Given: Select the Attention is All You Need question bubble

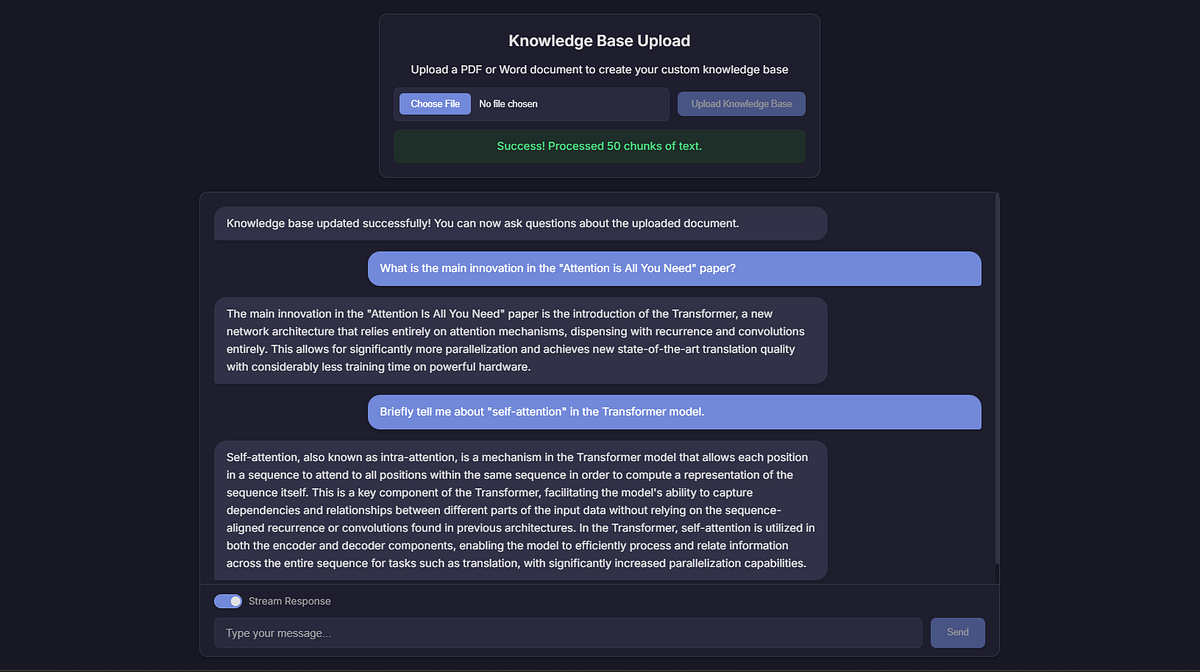Looking at the screenshot, I should (674, 268).
